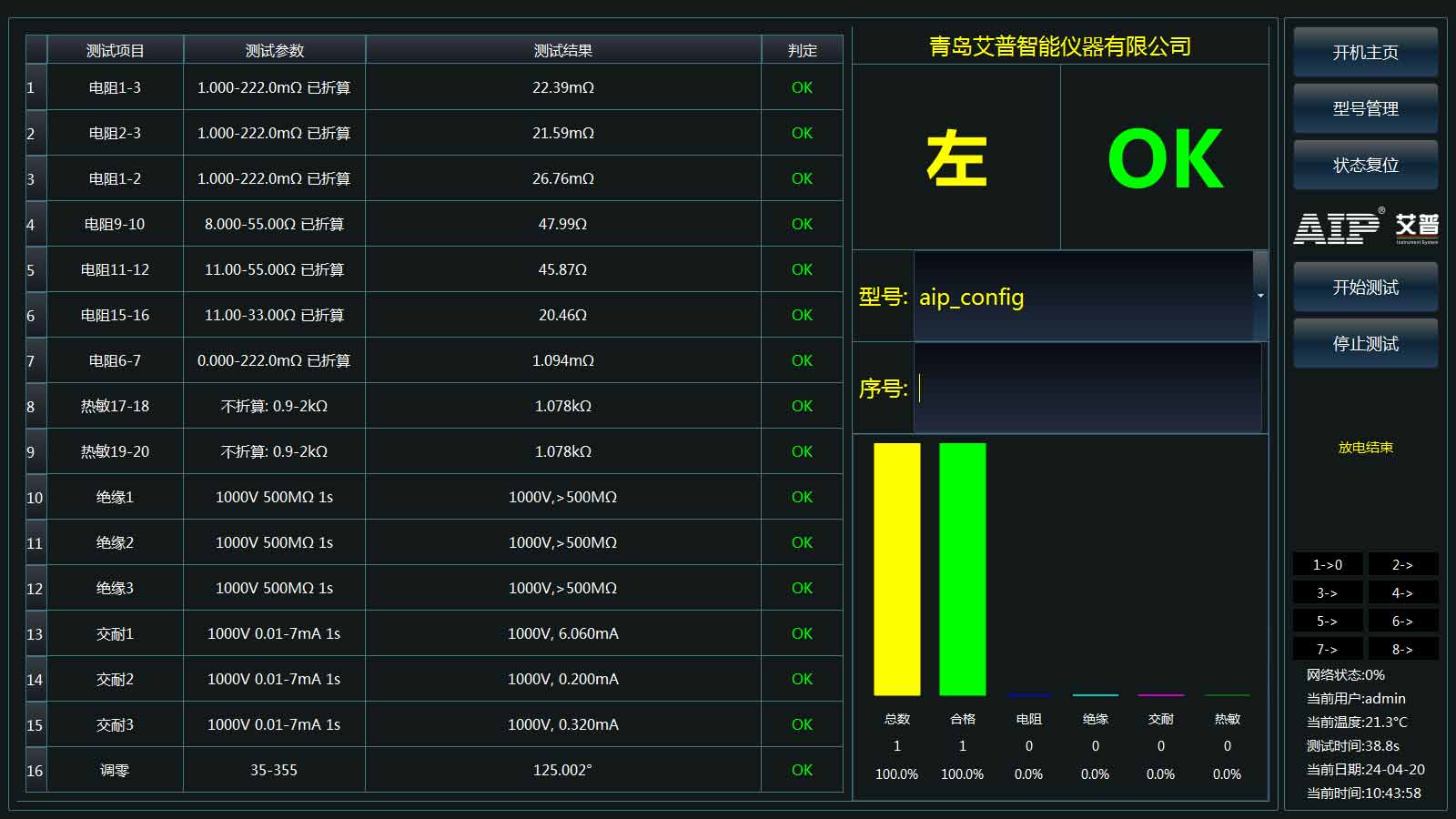Click channel mapping button 1->0

[1326, 564]
